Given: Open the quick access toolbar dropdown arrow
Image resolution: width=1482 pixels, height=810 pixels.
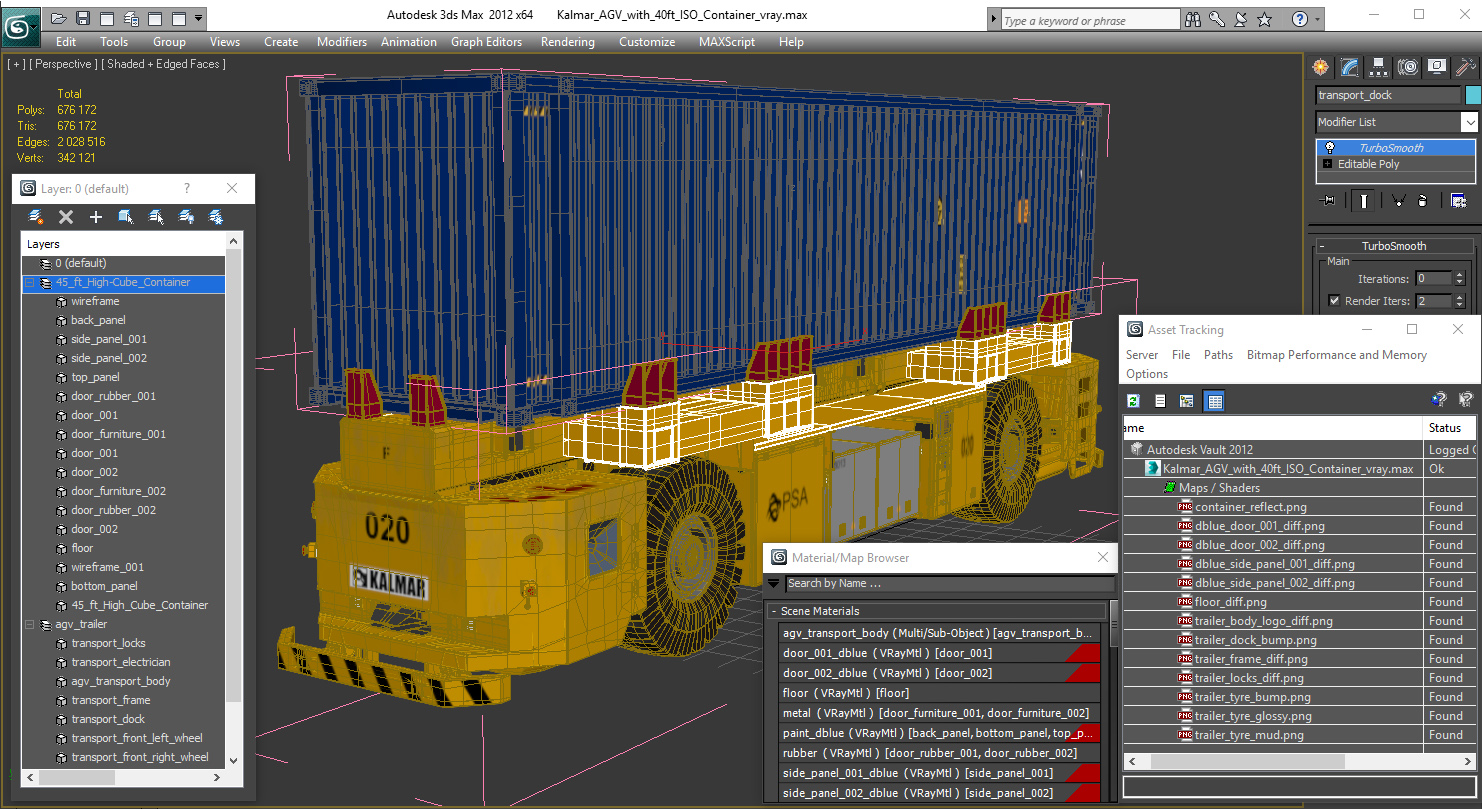Looking at the screenshot, I should point(199,18).
